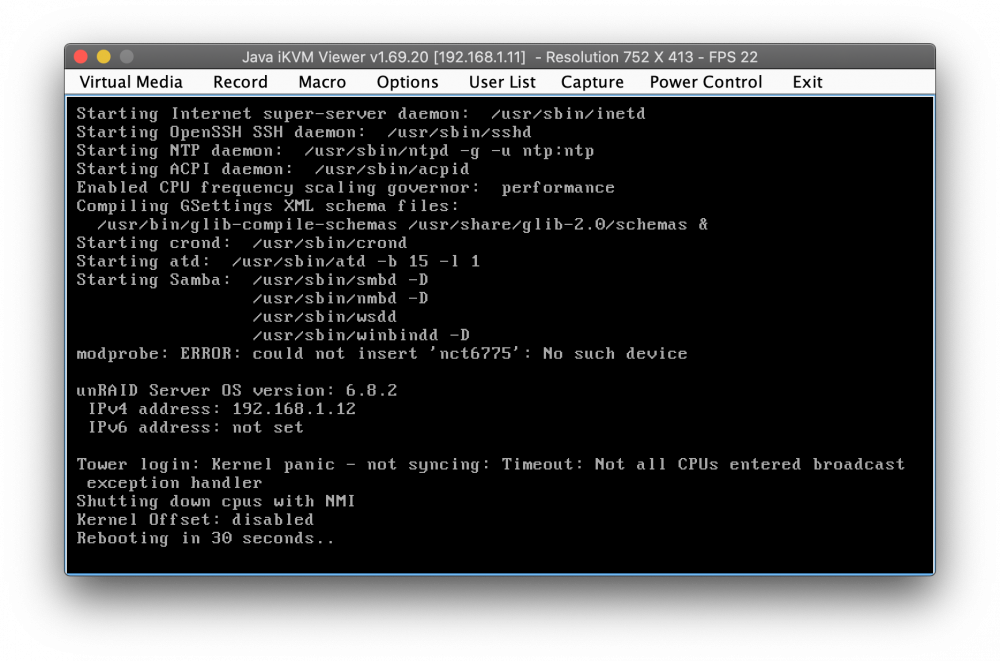The image size is (1000, 661).
Task: Click the 'Starting crond' line
Action: click(242, 243)
